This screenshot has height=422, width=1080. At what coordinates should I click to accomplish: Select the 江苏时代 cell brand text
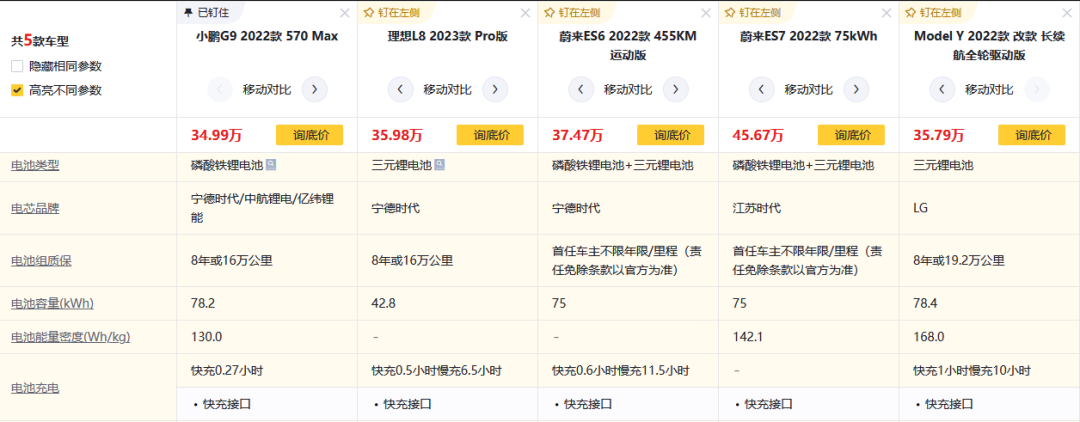[757, 208]
